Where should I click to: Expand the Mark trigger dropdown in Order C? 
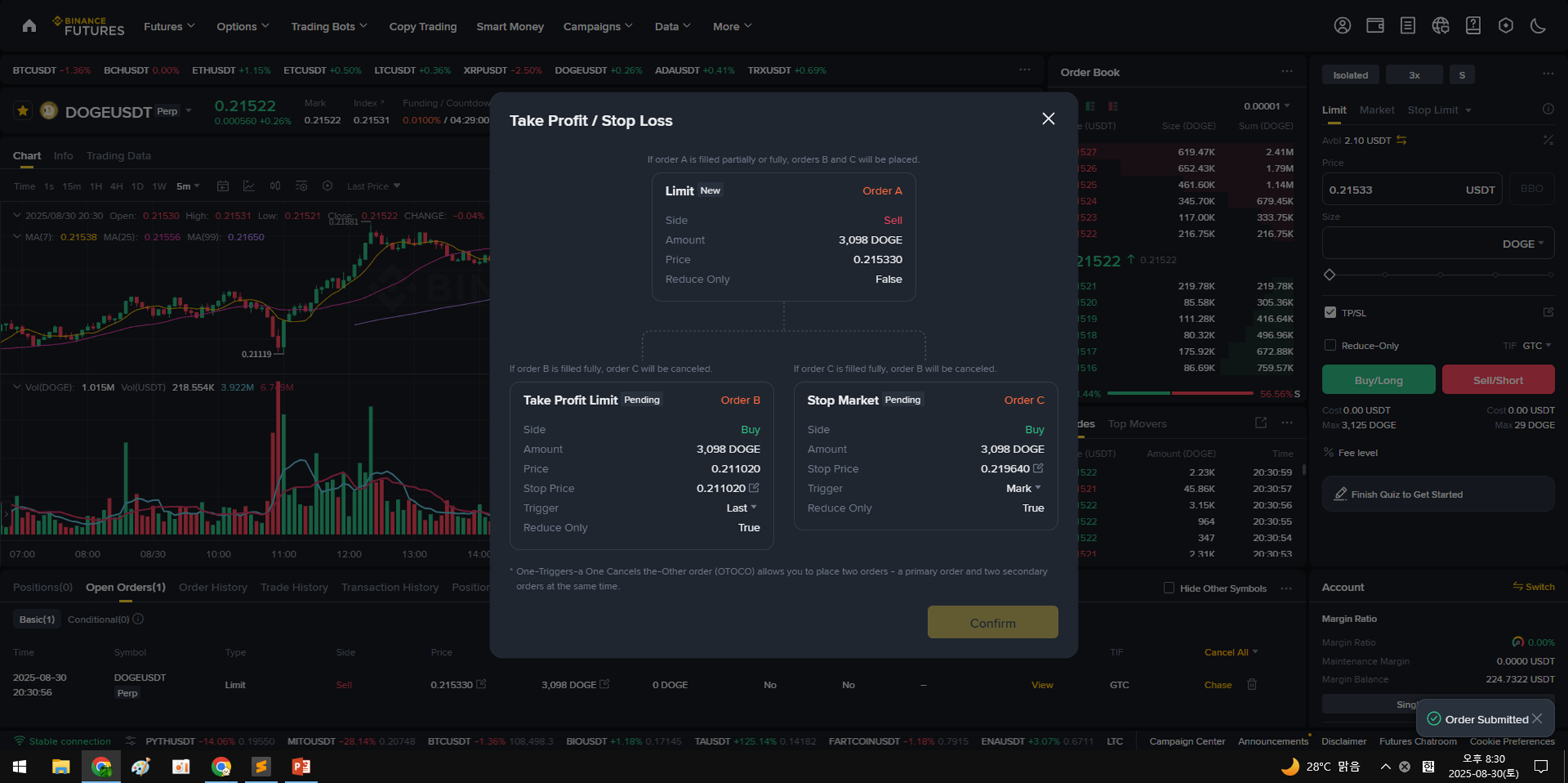1023,489
